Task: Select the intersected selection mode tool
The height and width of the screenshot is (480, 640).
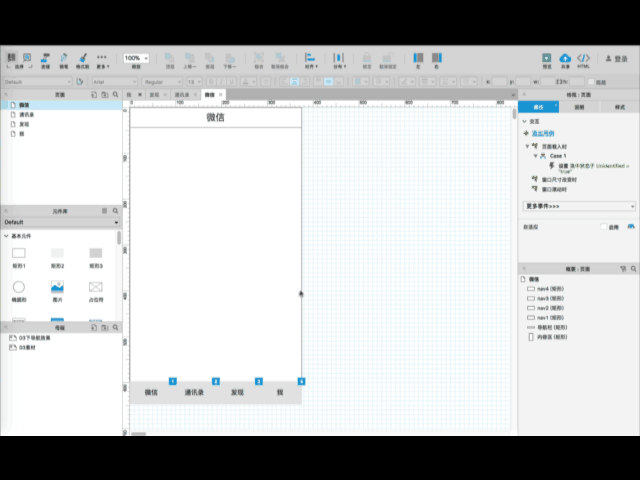Action: (11, 58)
